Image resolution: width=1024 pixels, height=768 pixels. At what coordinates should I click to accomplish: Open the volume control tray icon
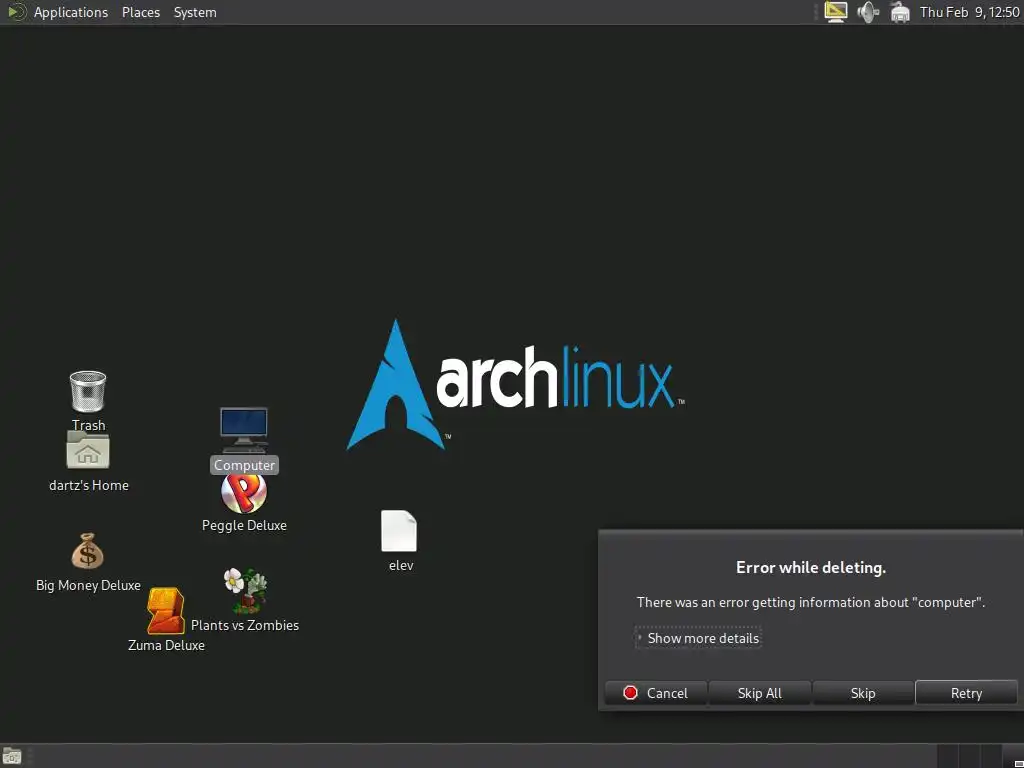click(x=868, y=12)
